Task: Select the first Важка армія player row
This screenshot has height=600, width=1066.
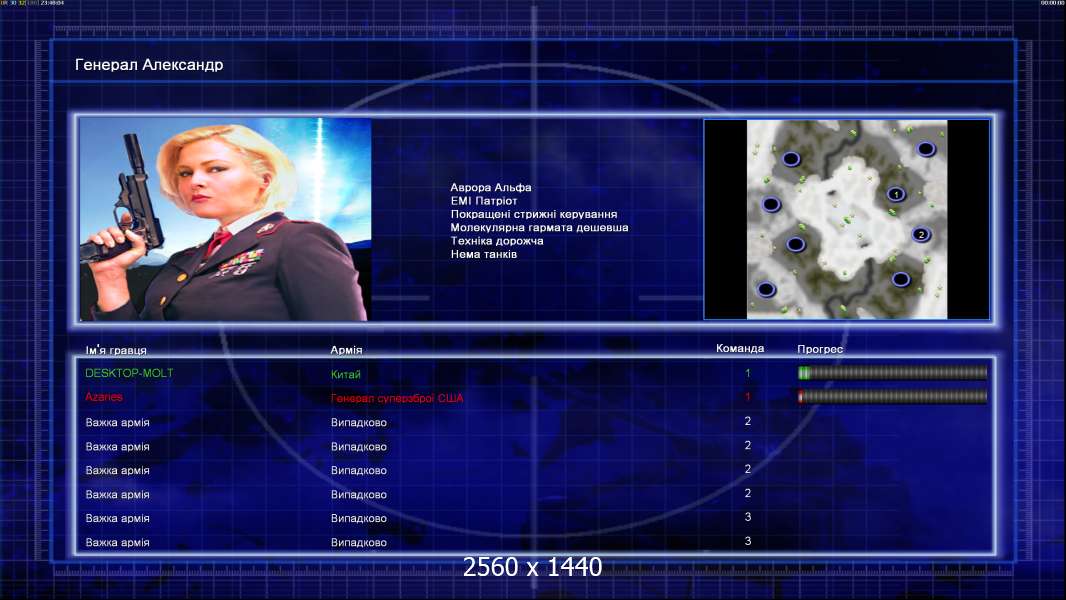Action: (535, 422)
